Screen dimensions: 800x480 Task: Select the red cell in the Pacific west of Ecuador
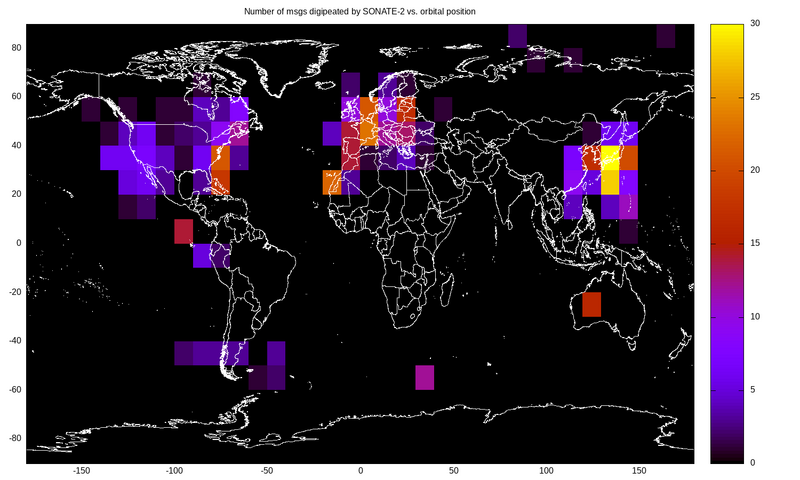pos(183,231)
